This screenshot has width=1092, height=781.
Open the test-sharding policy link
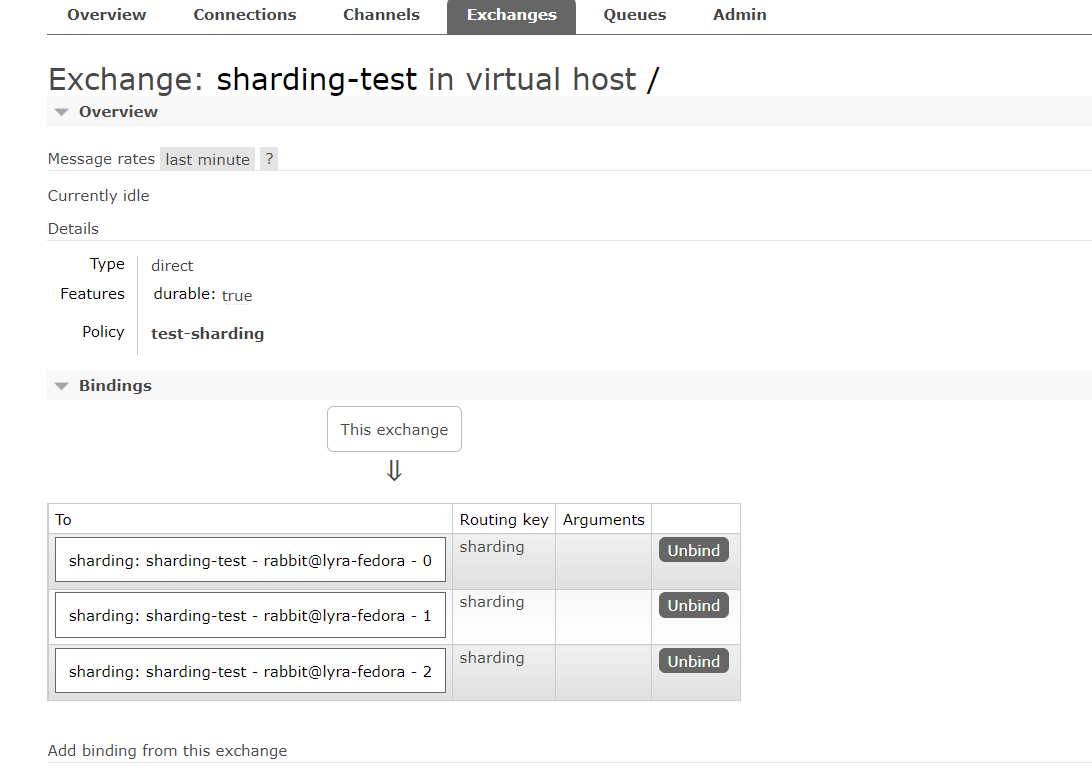(x=207, y=334)
